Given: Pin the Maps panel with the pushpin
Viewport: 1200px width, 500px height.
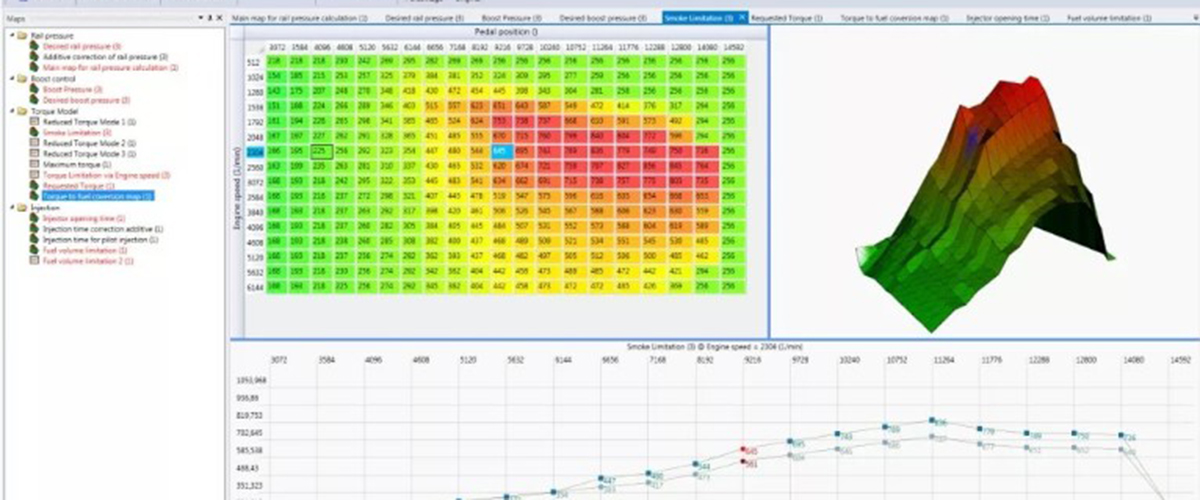Looking at the screenshot, I should pyautogui.click(x=209, y=18).
